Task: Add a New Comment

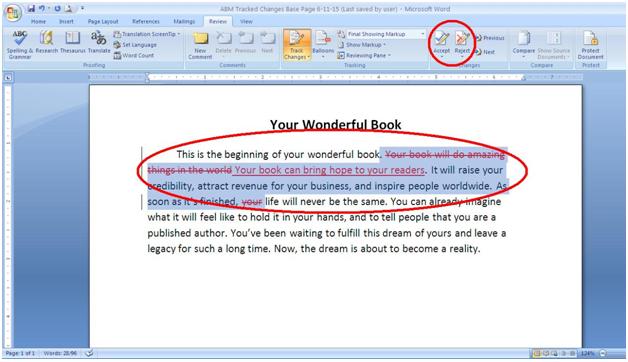Action: [x=200, y=45]
